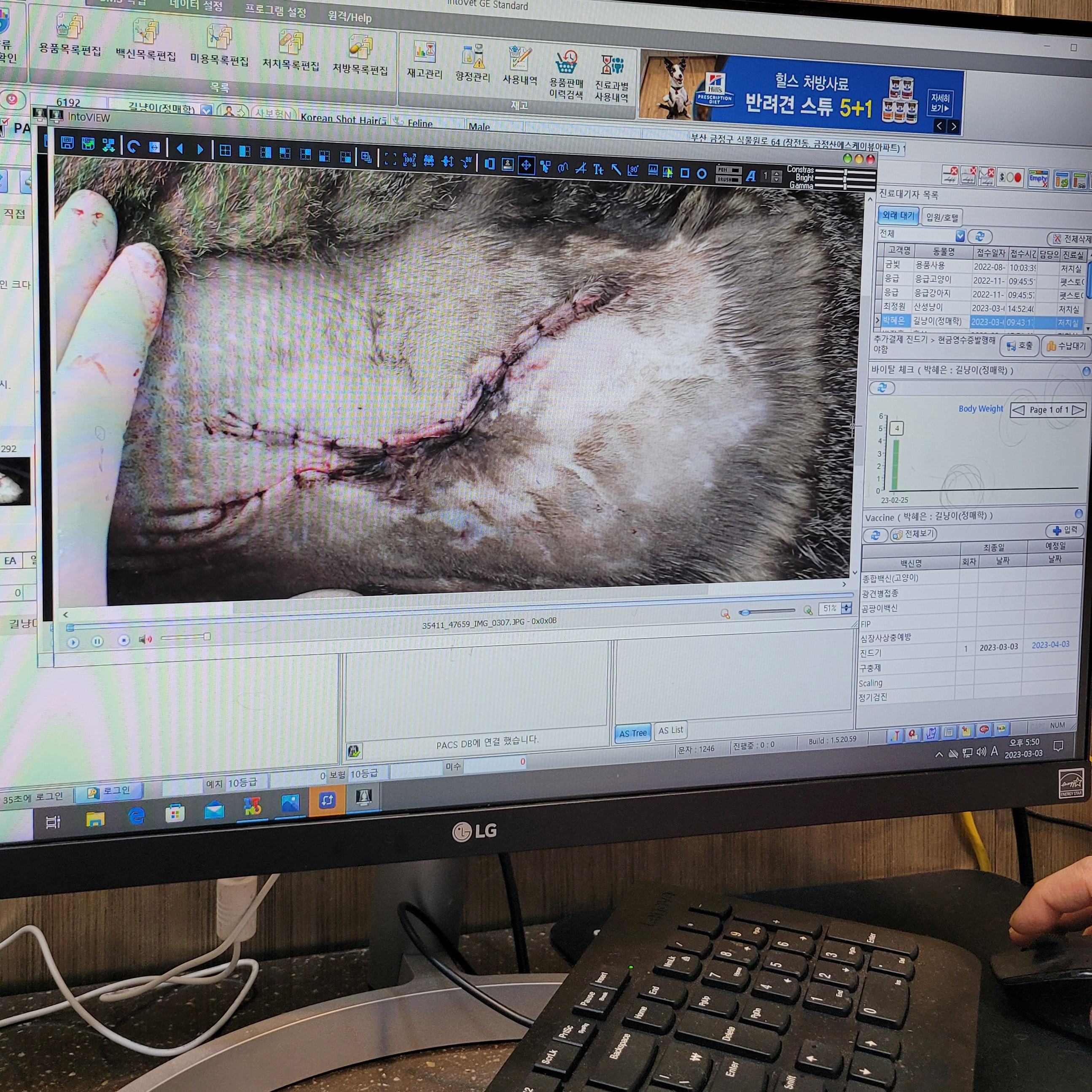
Task: Open 사용내역 usage history
Action: [519, 66]
